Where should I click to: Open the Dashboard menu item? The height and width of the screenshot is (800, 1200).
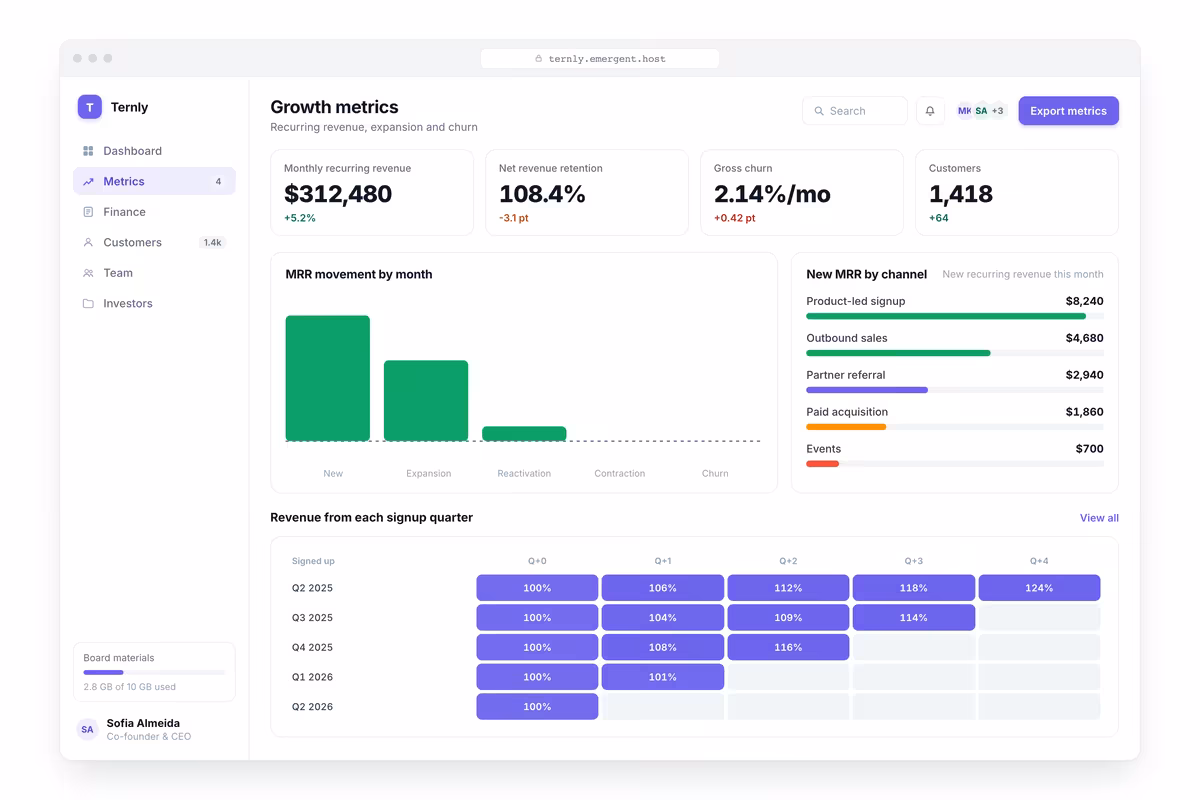[x=154, y=151]
